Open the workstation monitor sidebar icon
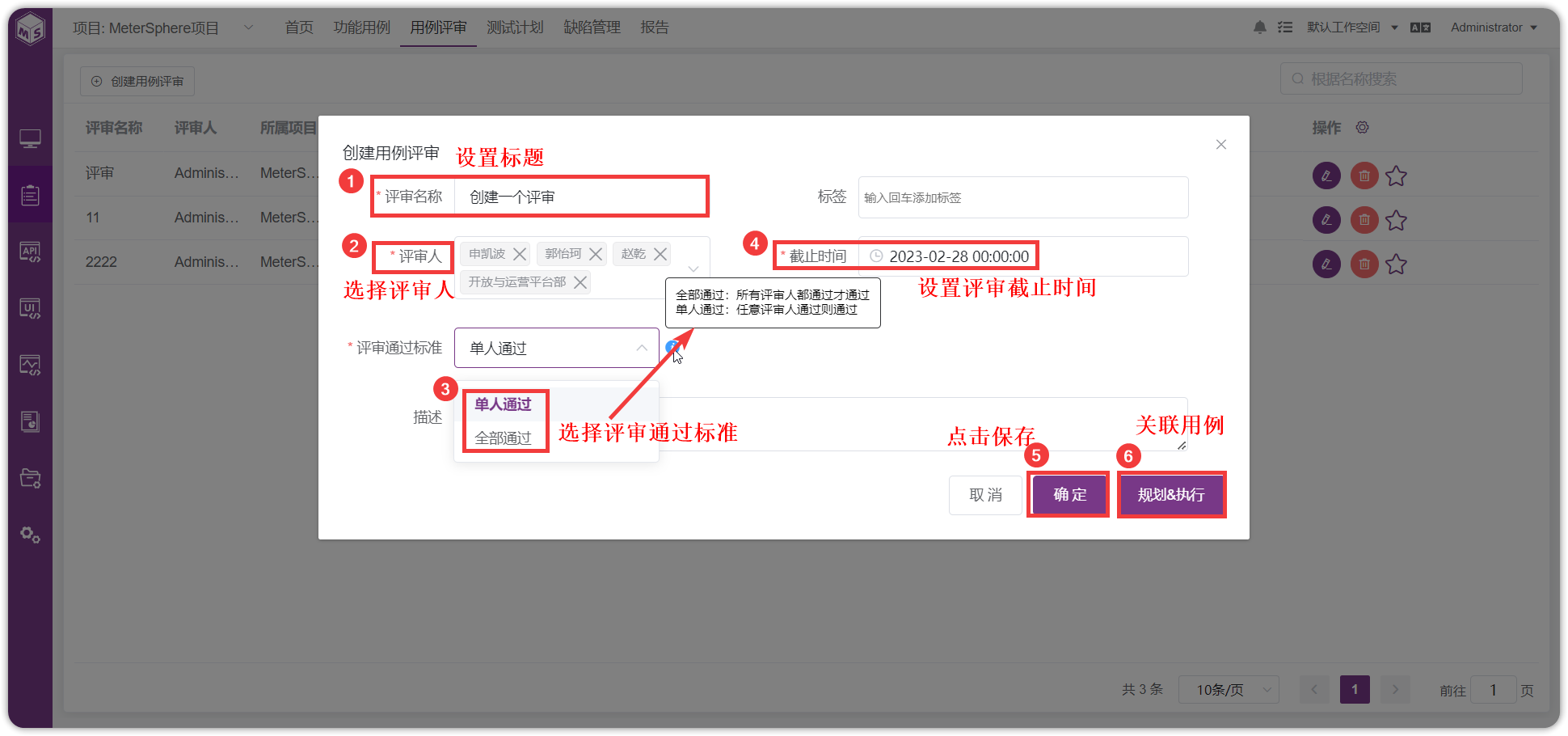The image size is (1568, 736). [x=31, y=139]
